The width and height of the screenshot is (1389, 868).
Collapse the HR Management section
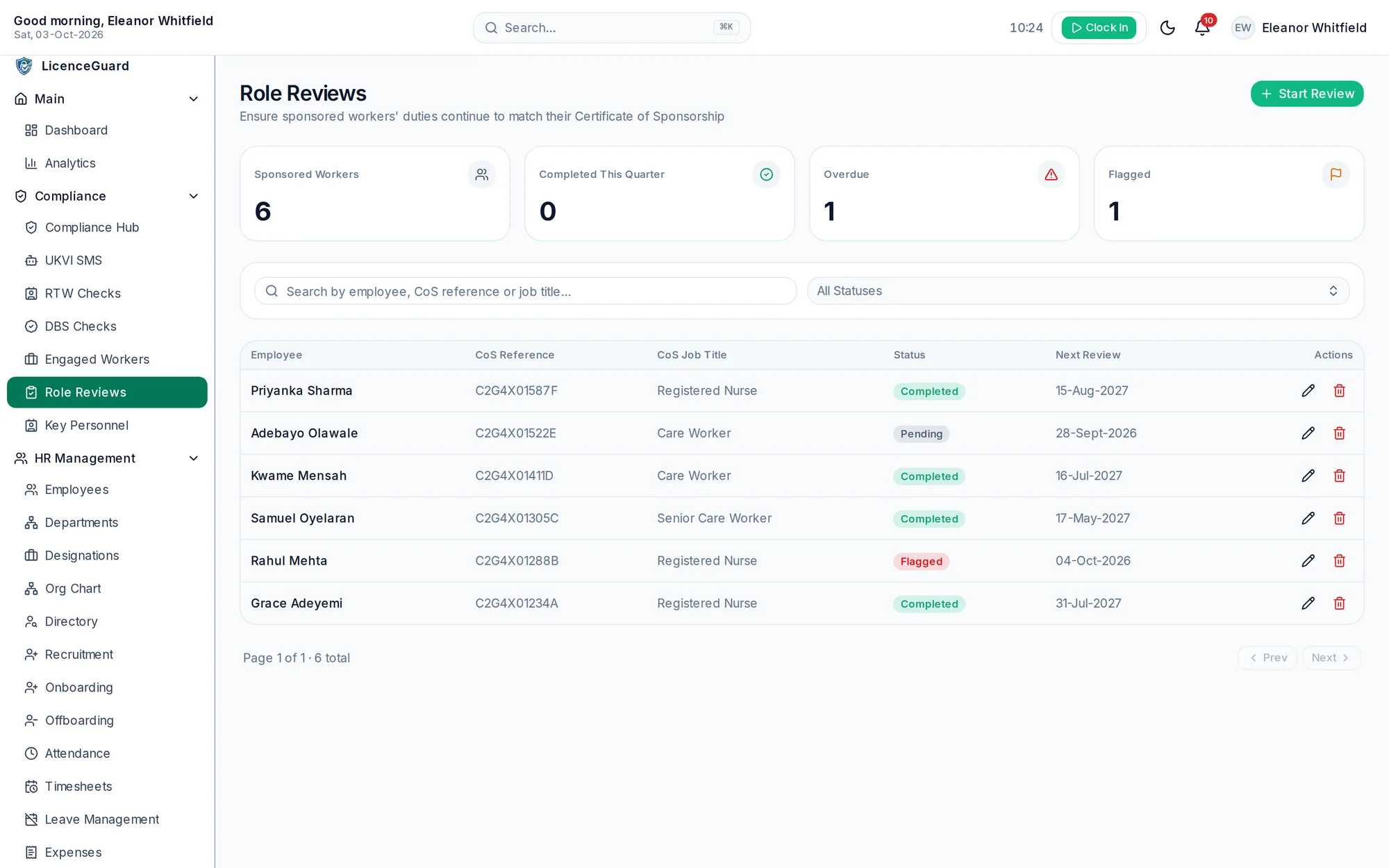point(107,458)
